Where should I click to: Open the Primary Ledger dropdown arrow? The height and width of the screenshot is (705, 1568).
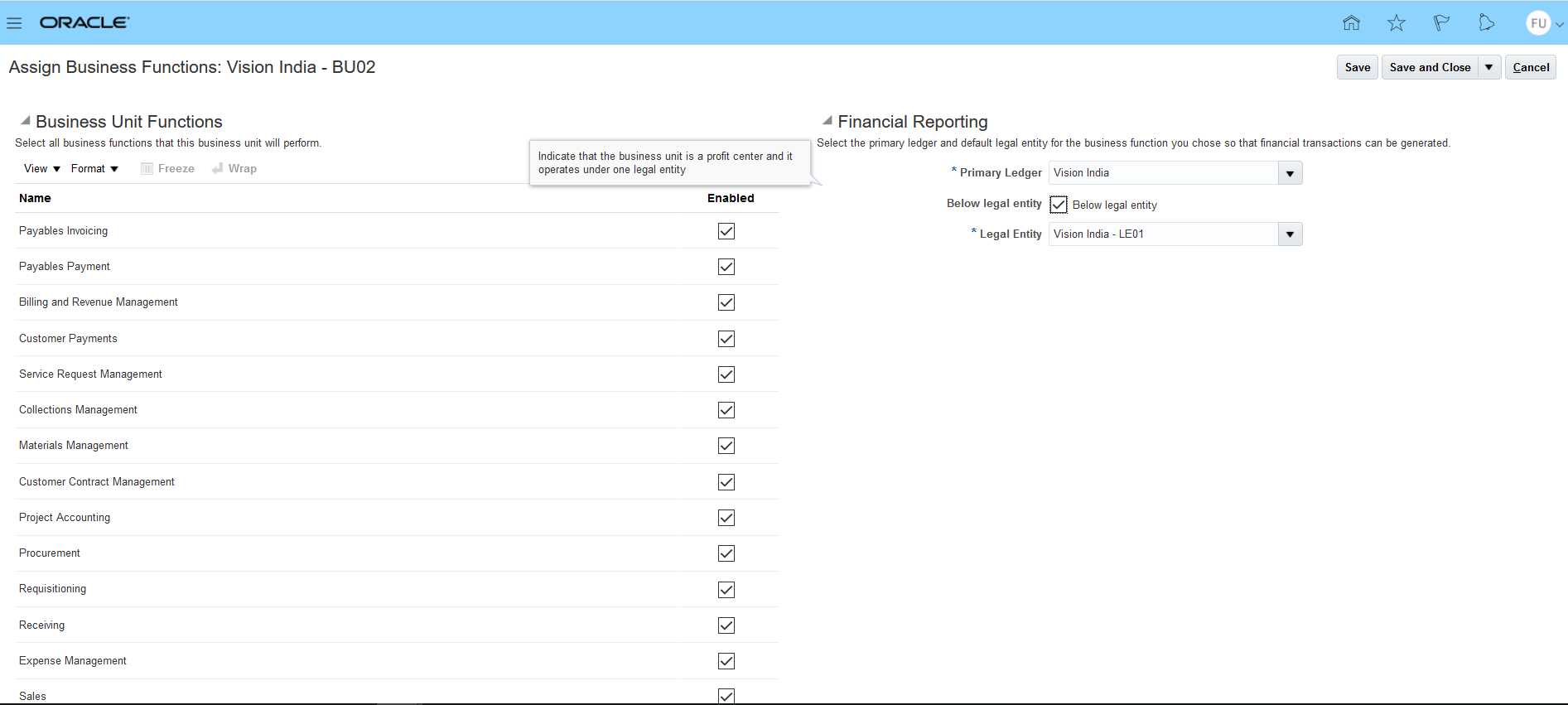pyautogui.click(x=1290, y=173)
